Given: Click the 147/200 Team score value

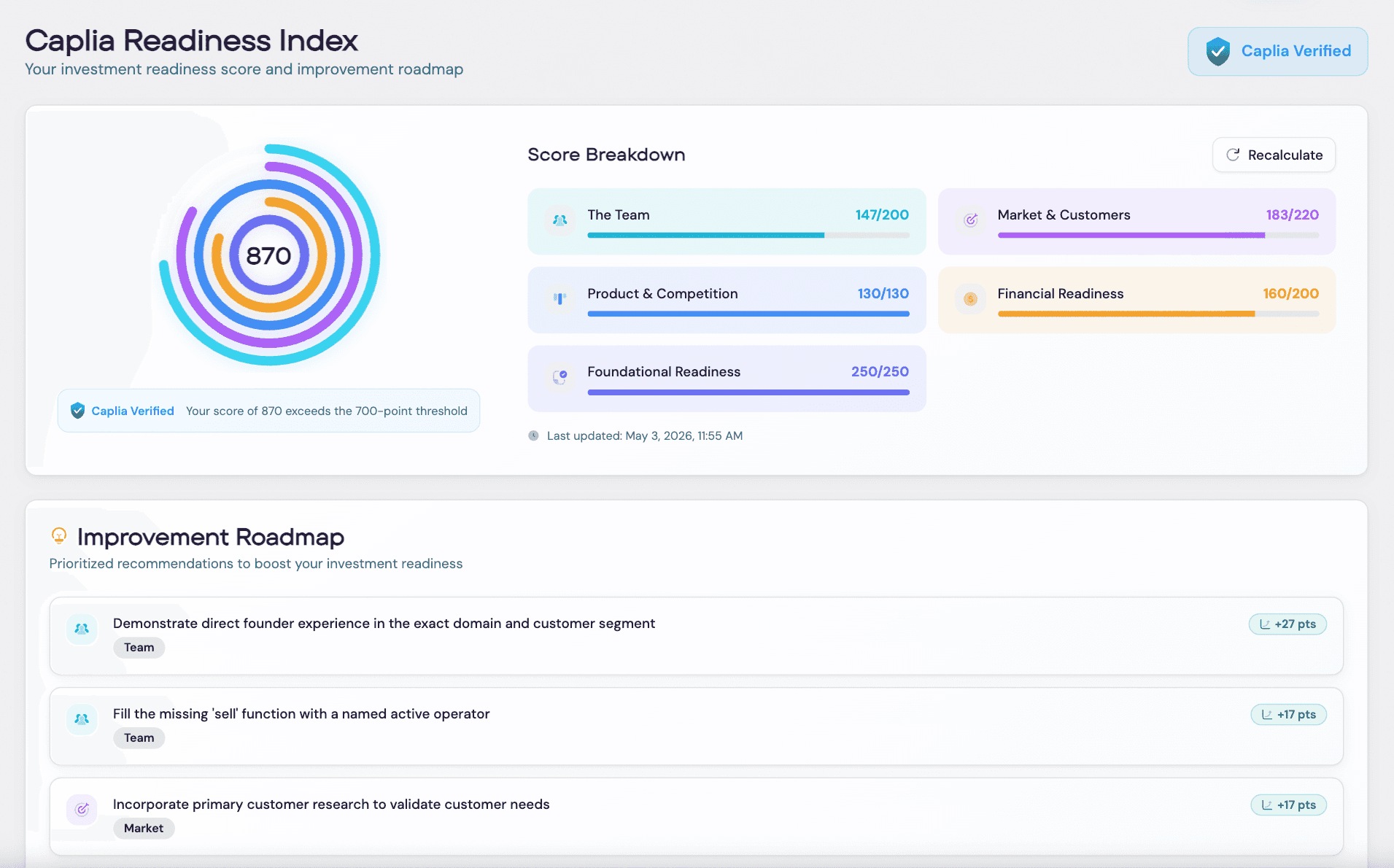Looking at the screenshot, I should click(882, 215).
